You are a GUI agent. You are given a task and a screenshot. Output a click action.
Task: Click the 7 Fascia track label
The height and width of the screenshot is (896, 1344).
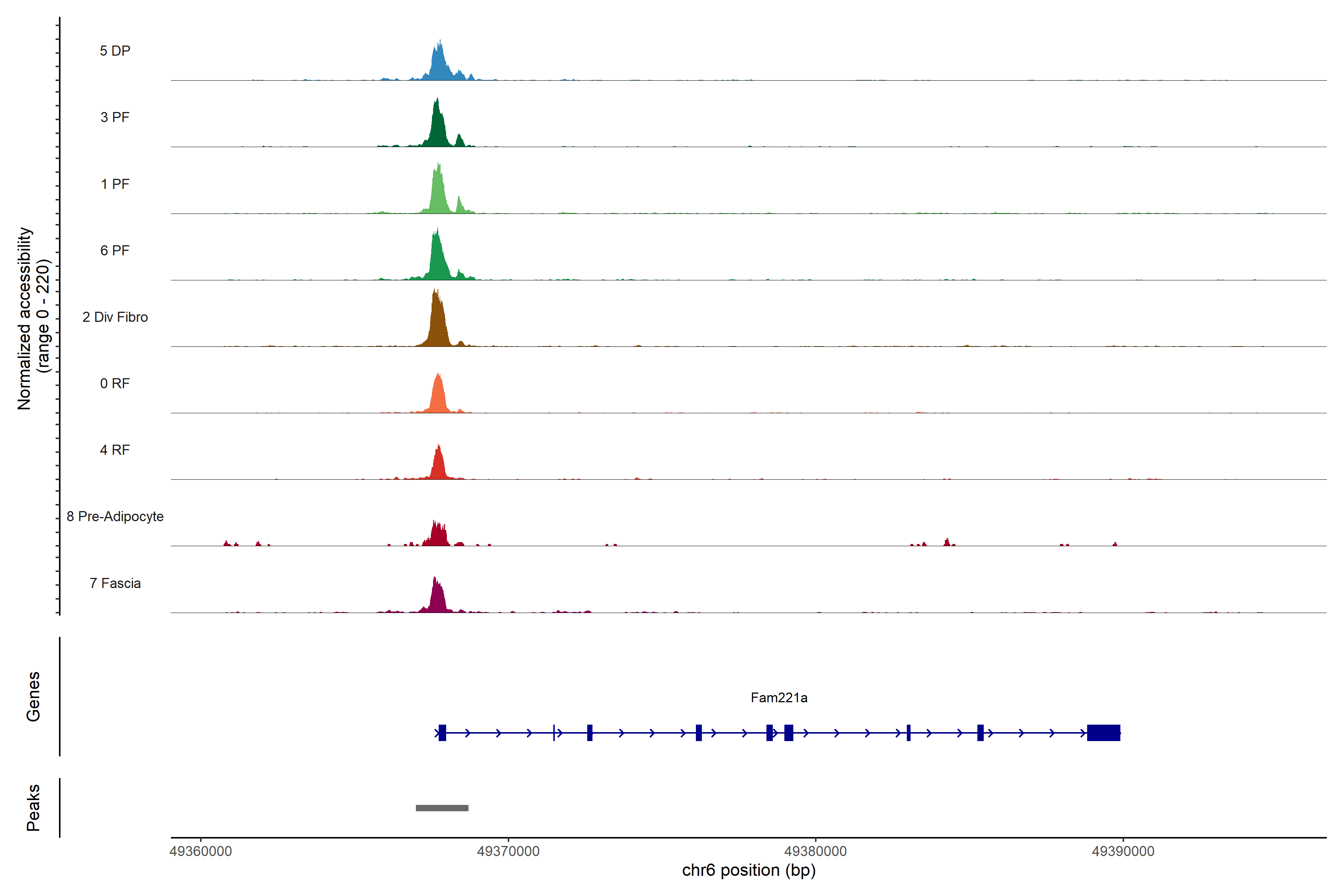pos(115,583)
